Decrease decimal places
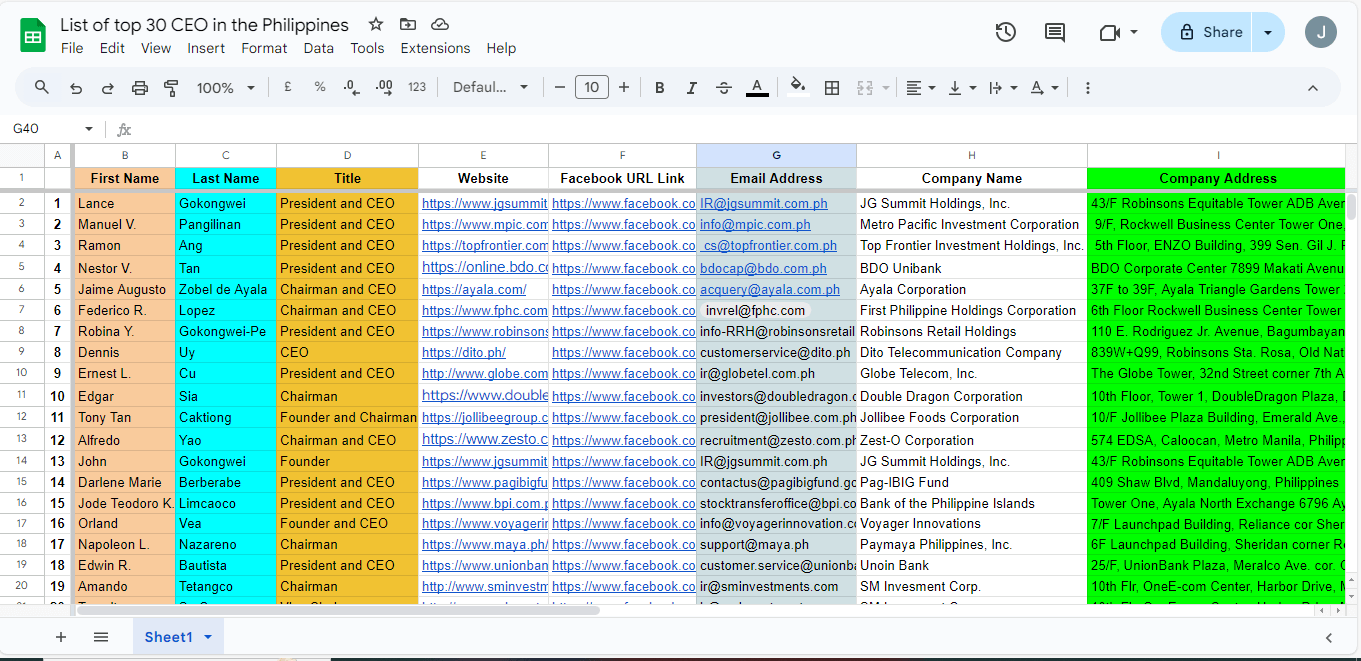The width and height of the screenshot is (1361, 661). coord(351,88)
